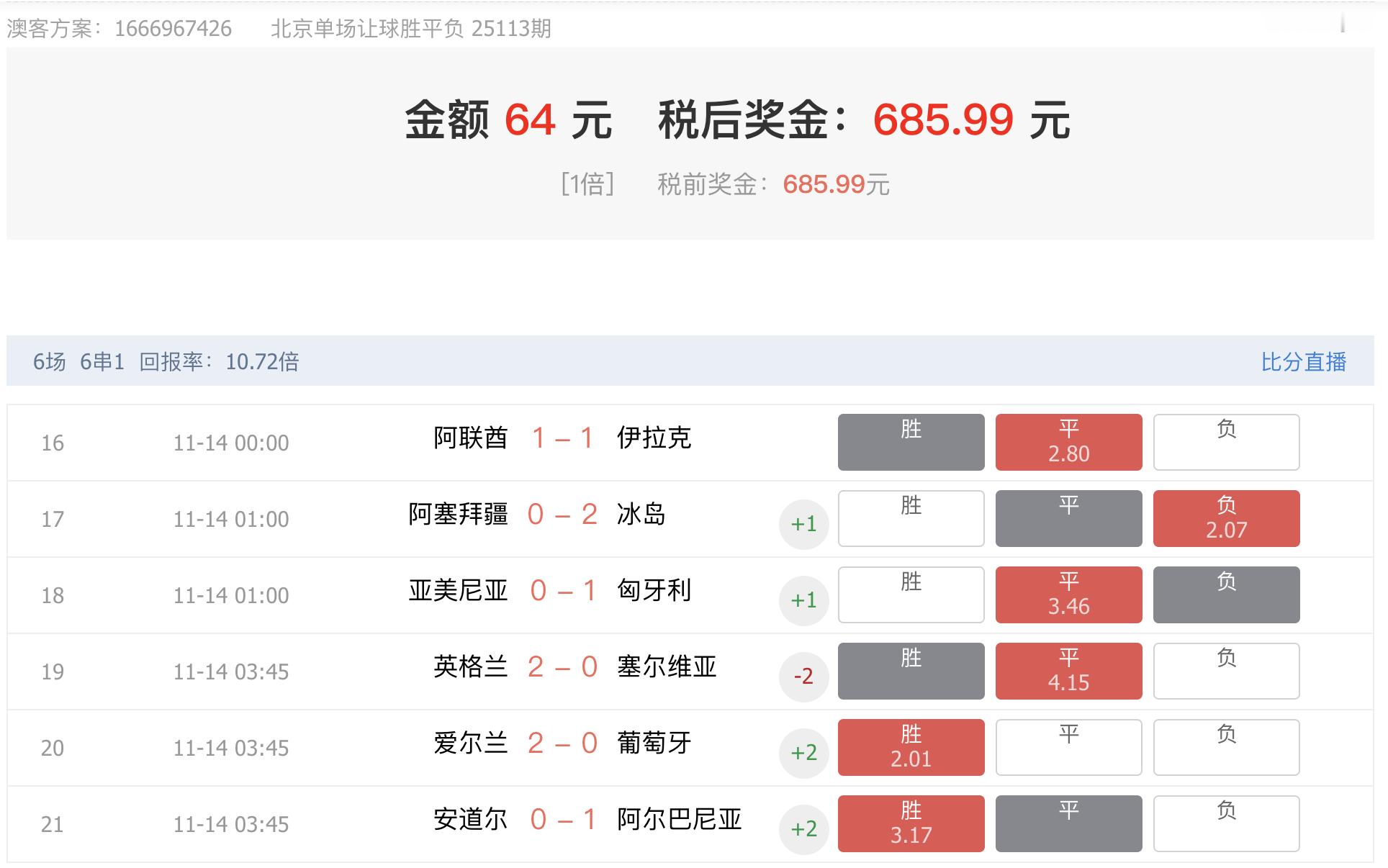The height and width of the screenshot is (868, 1388).
Task: Click the +2 handicap badge for Ireland match
Action: pos(804,752)
